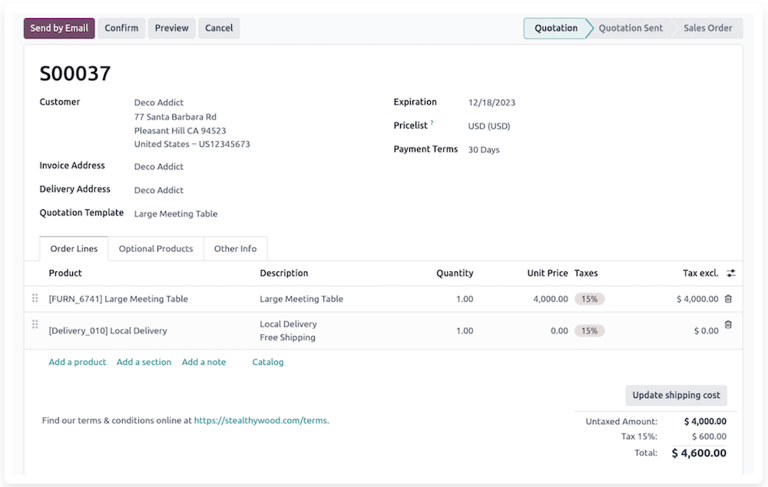Send the quotation by email

[x=59, y=28]
